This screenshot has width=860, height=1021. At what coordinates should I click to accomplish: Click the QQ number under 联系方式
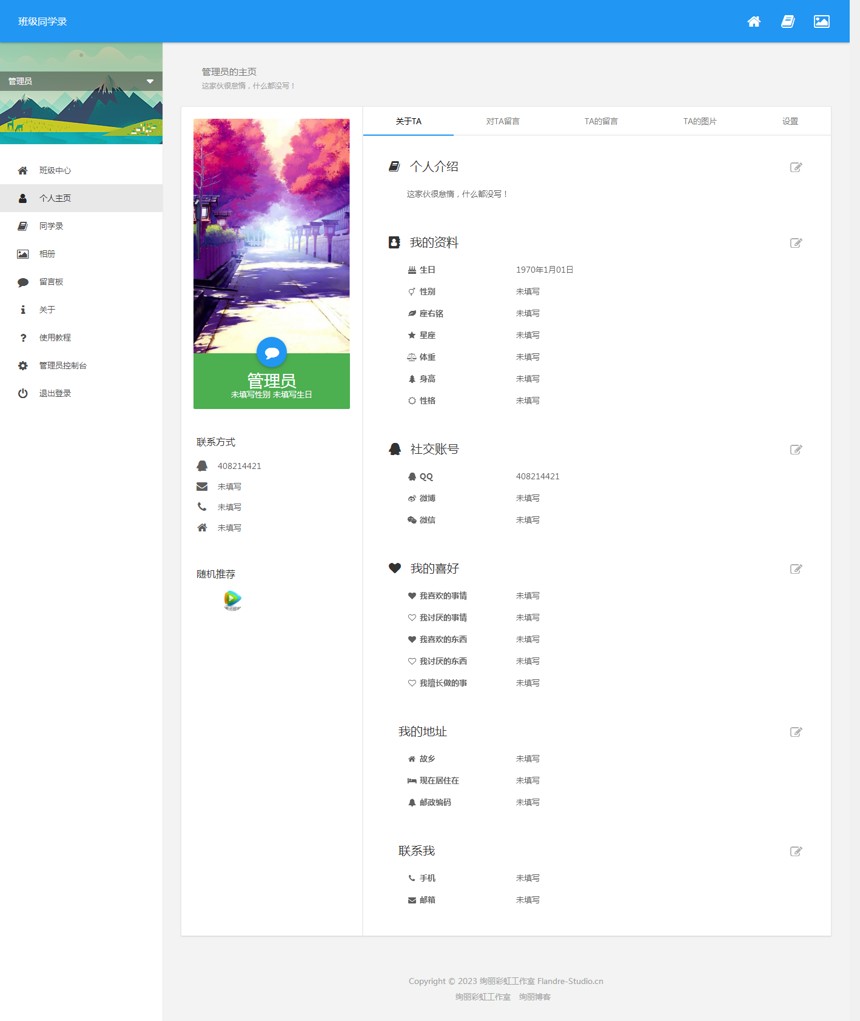pos(239,466)
